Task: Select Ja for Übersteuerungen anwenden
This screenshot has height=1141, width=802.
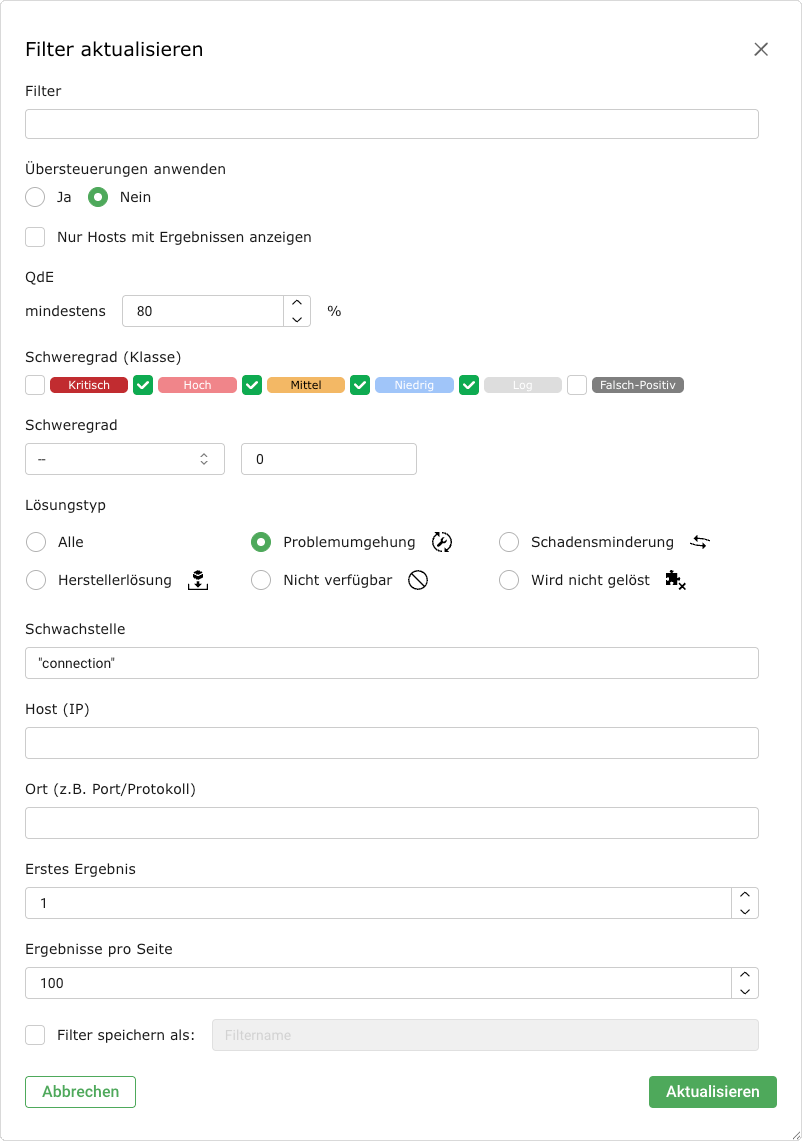Action: [x=35, y=197]
